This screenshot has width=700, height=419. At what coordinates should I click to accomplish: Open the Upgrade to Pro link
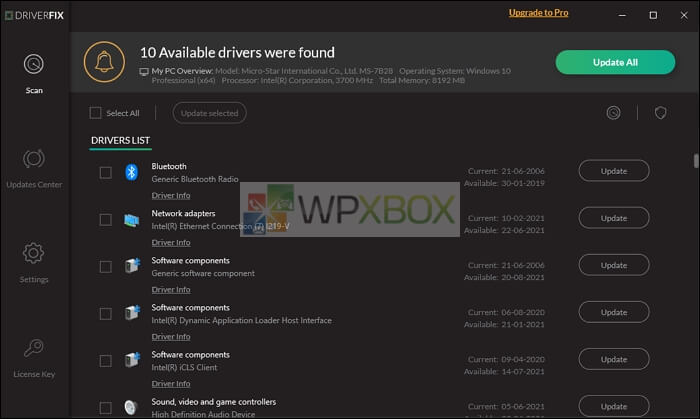point(538,13)
